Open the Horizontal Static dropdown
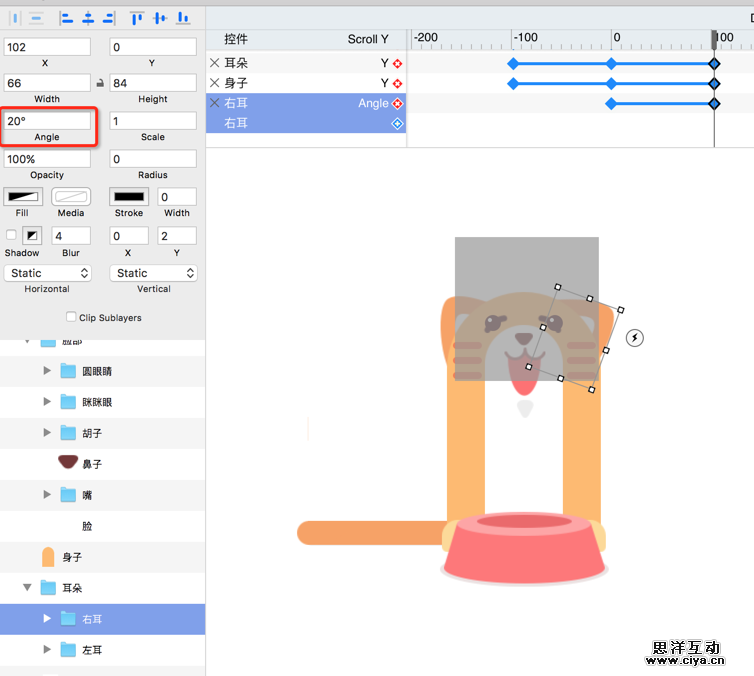 [48, 273]
